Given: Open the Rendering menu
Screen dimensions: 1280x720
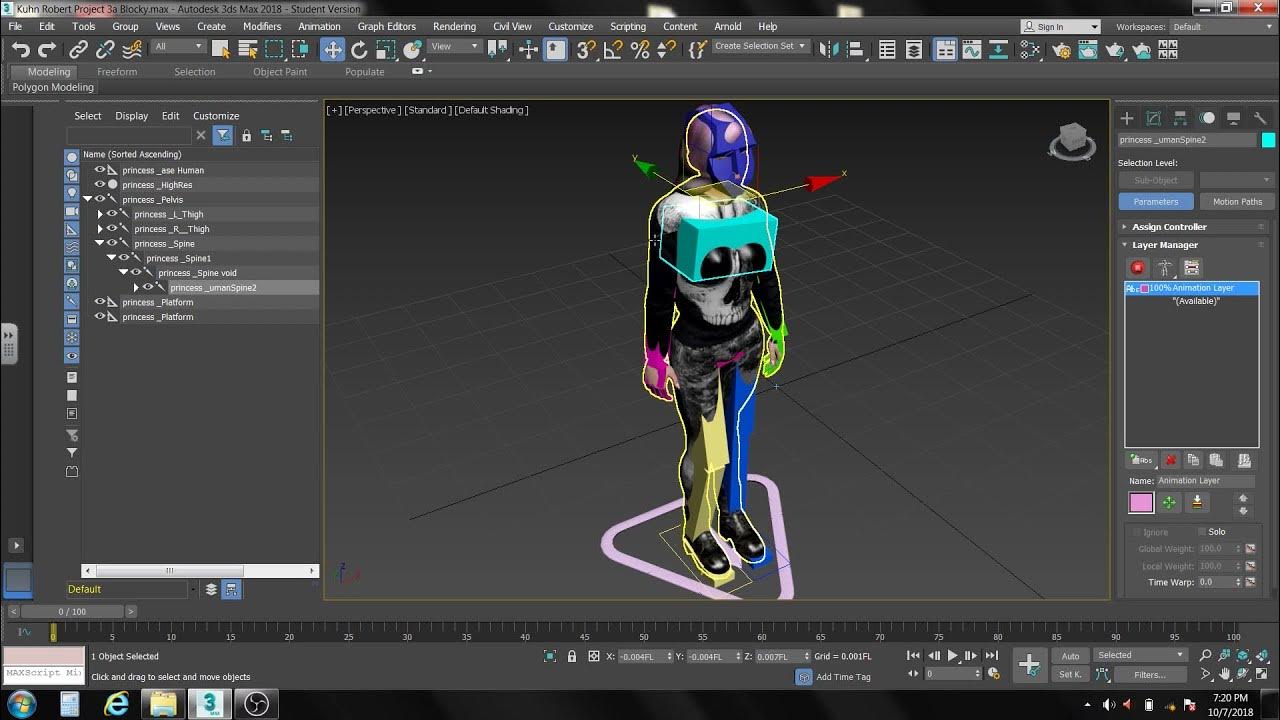Looking at the screenshot, I should tap(454, 26).
